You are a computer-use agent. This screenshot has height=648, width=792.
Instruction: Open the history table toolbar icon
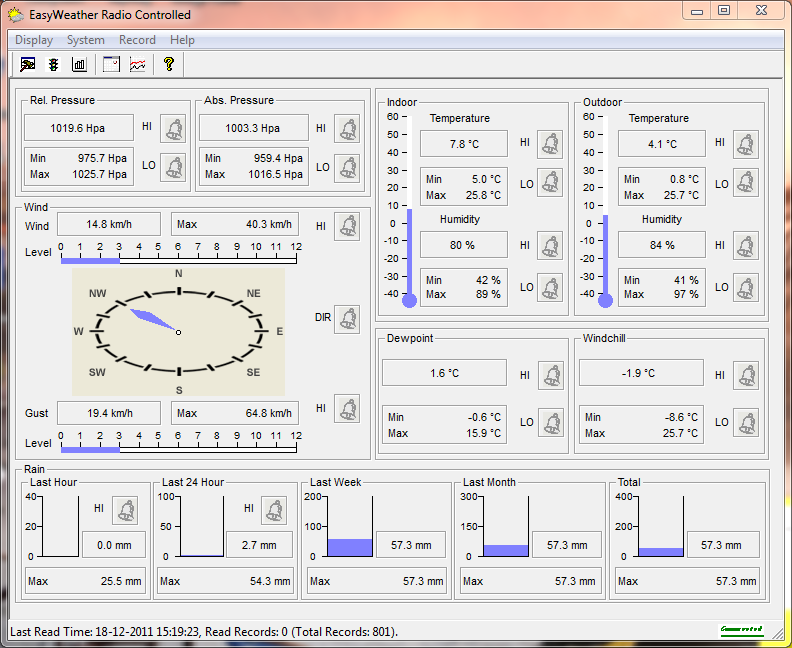pyautogui.click(x=111, y=64)
